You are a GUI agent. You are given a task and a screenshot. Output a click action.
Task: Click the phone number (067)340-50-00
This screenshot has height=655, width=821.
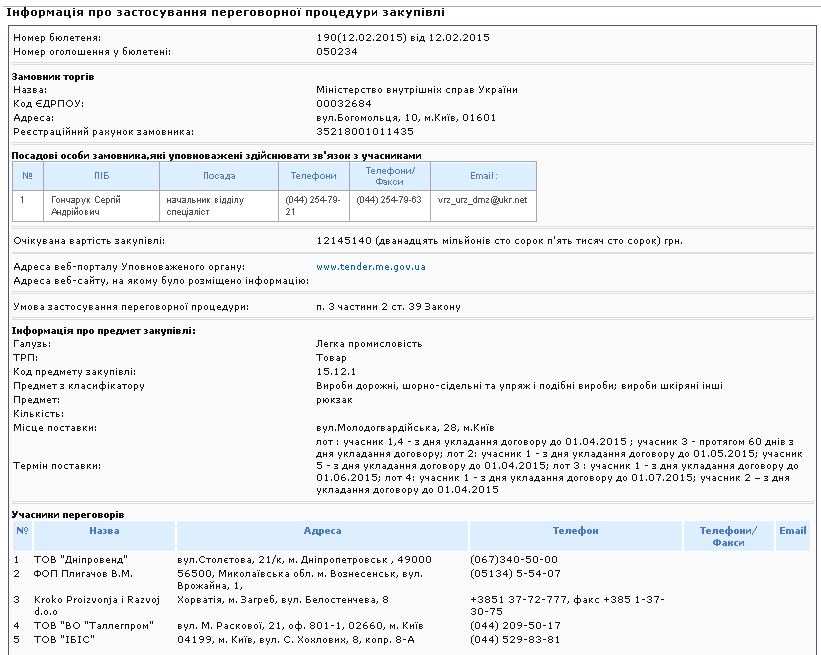[x=513, y=559]
